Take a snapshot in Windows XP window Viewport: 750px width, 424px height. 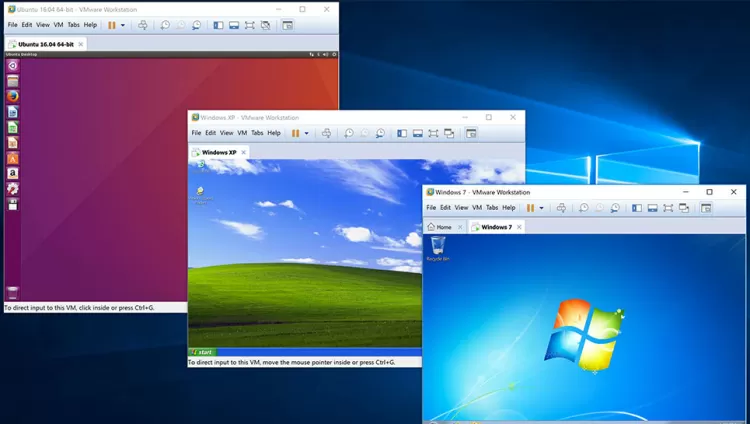[x=349, y=134]
